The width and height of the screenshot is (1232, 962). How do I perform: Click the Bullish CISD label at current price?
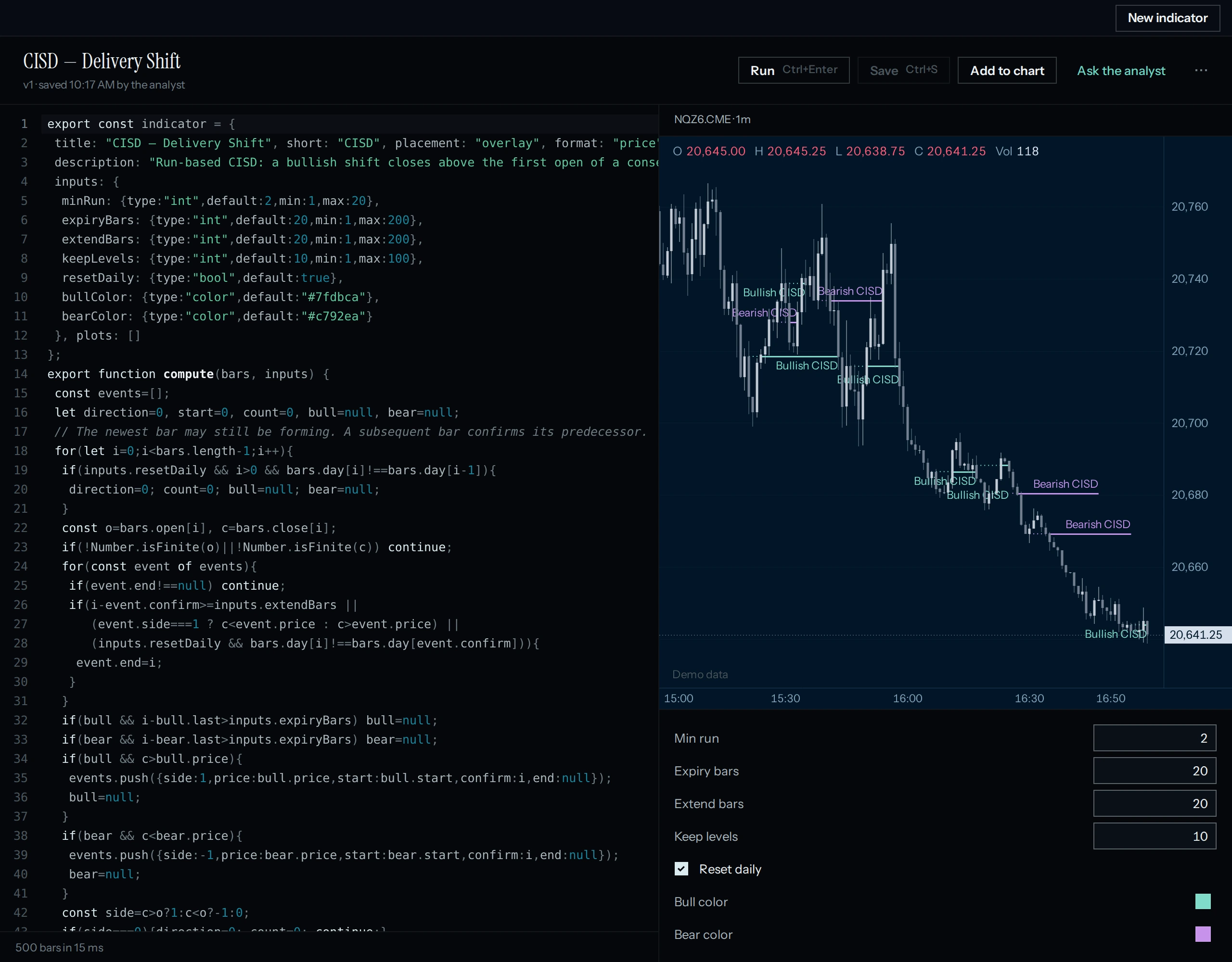click(x=1115, y=634)
